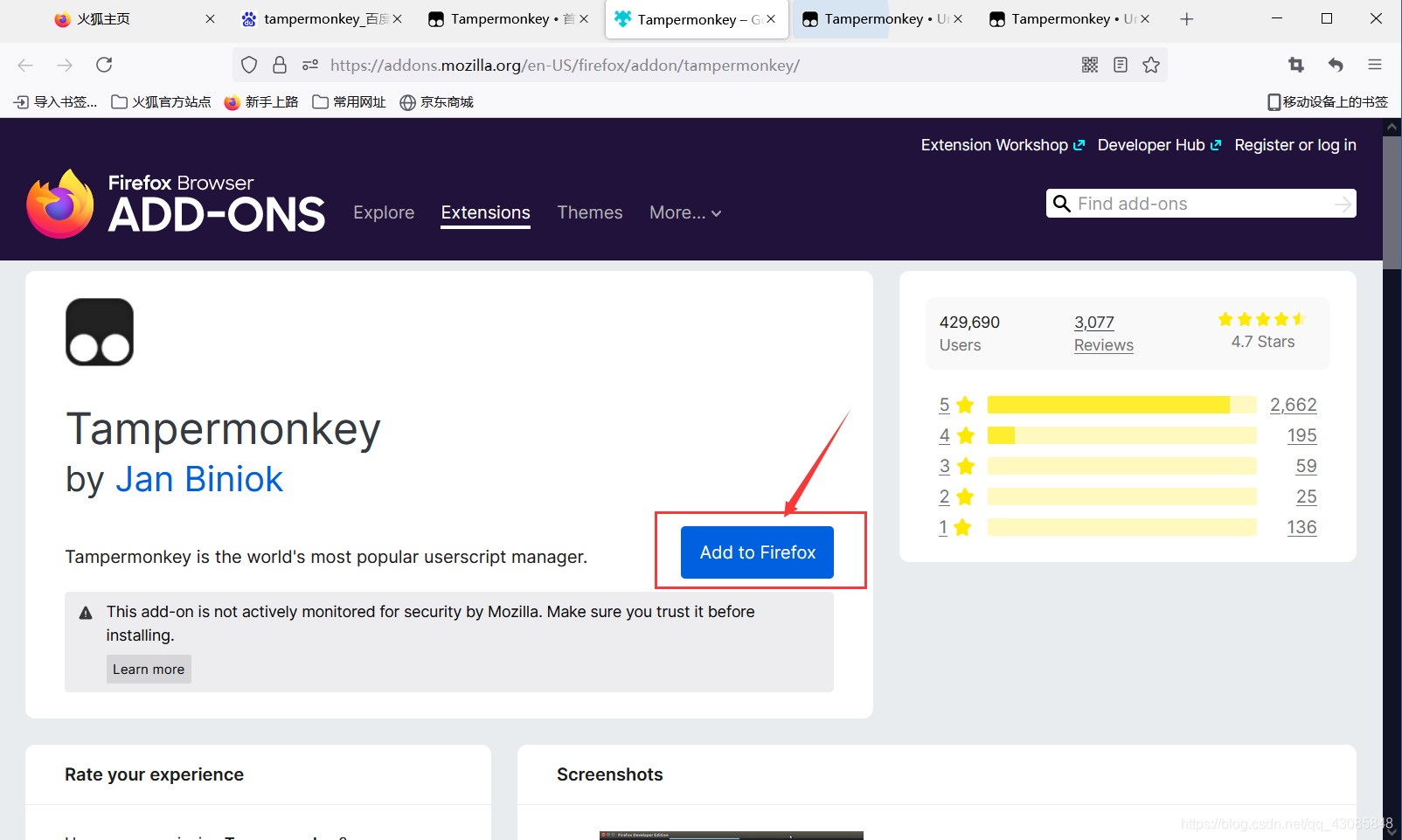Toggle reader view icon

pyautogui.click(x=1121, y=65)
